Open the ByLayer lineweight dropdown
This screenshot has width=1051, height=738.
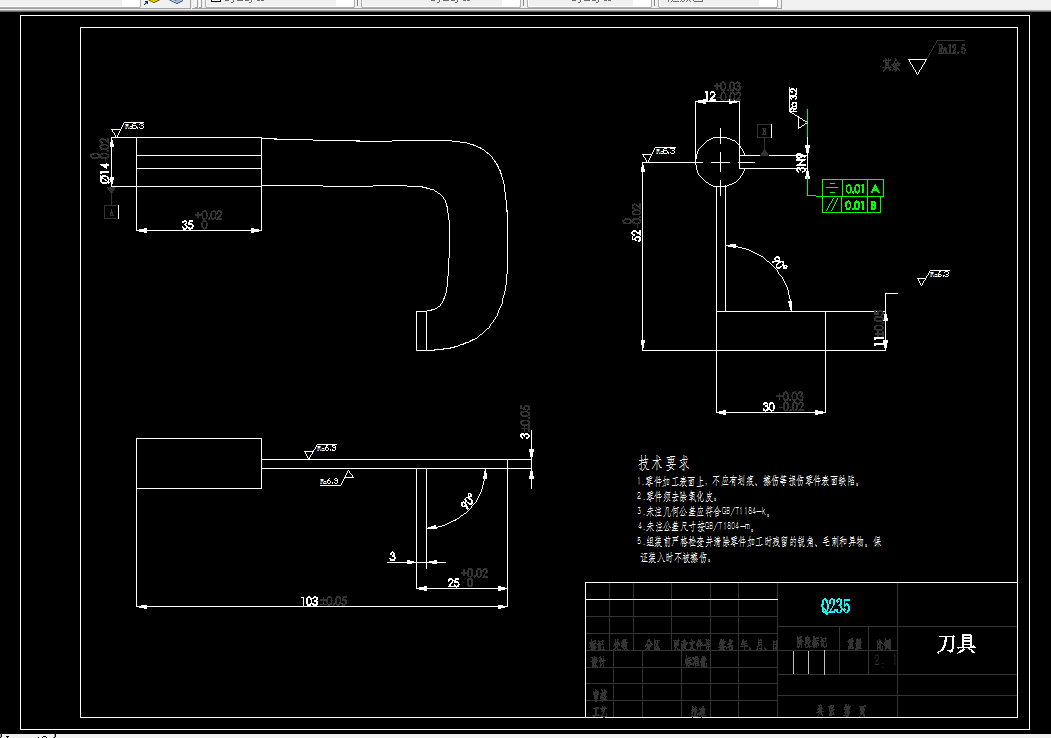[x=590, y=3]
